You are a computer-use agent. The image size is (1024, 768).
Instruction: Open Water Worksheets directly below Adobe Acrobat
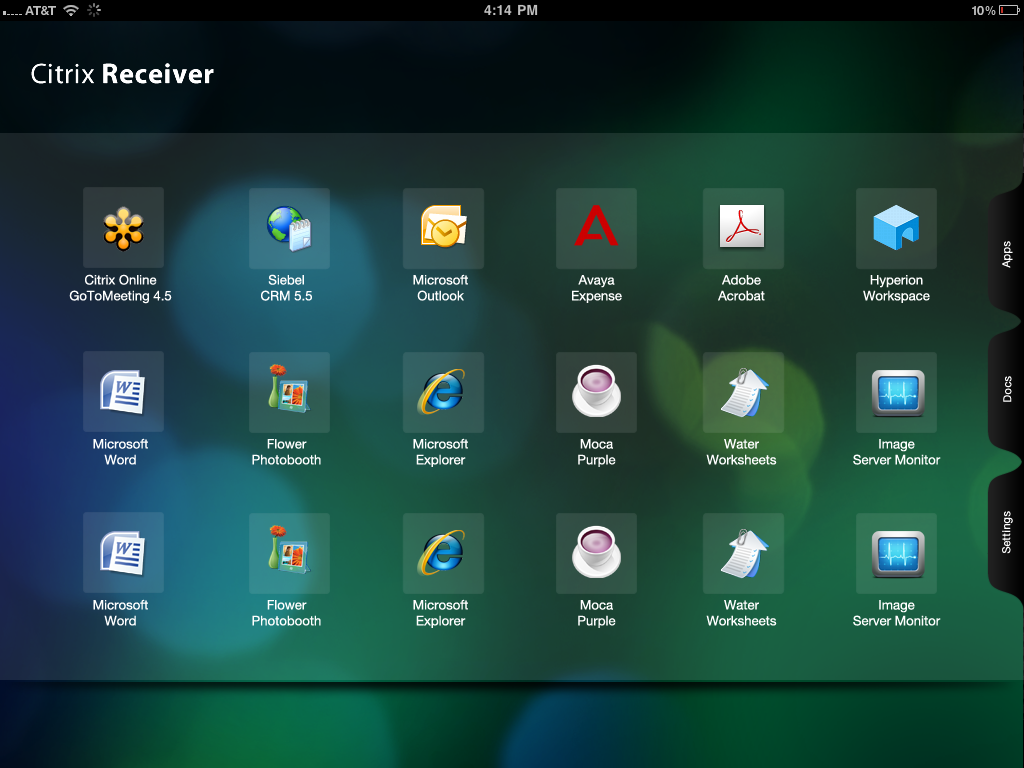click(x=743, y=392)
